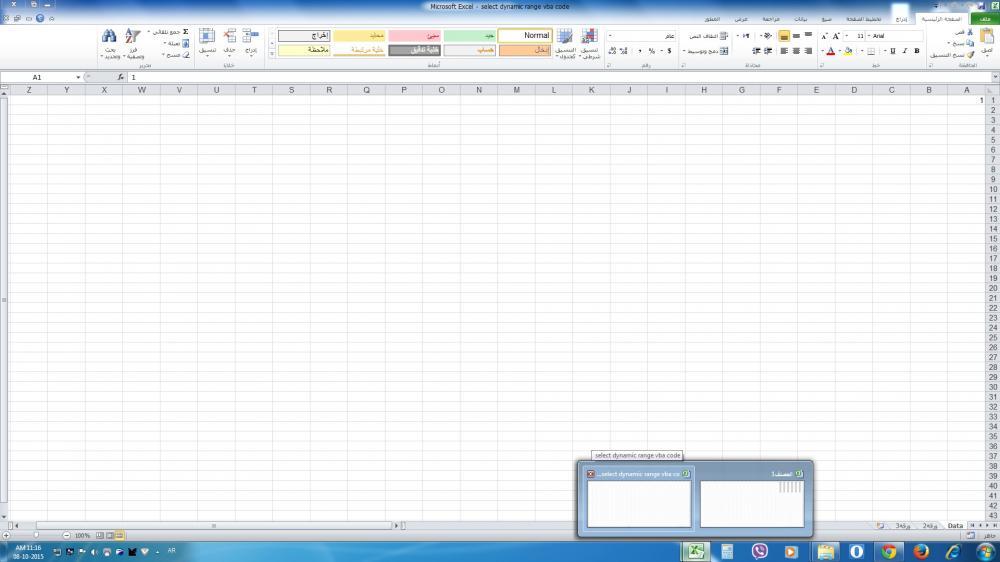Toggle align text left
The height and width of the screenshot is (562, 1000).
(x=784, y=51)
